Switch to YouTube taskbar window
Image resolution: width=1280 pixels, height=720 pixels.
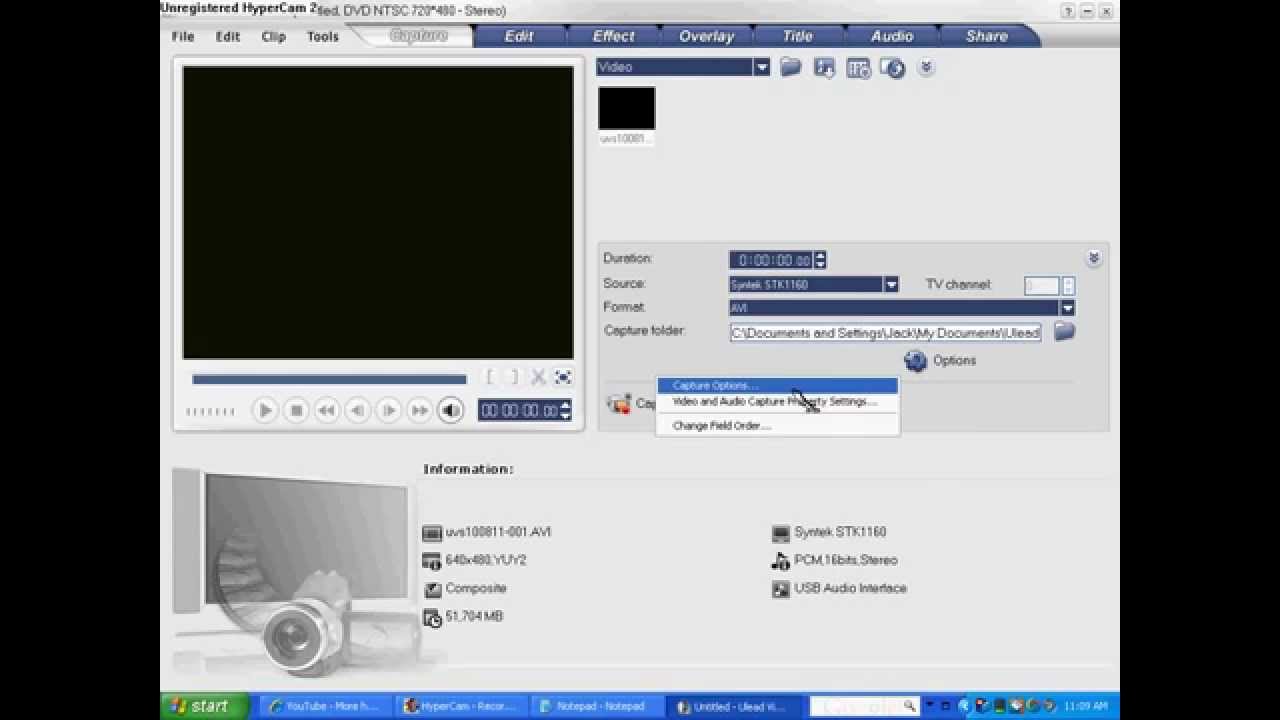click(x=325, y=706)
